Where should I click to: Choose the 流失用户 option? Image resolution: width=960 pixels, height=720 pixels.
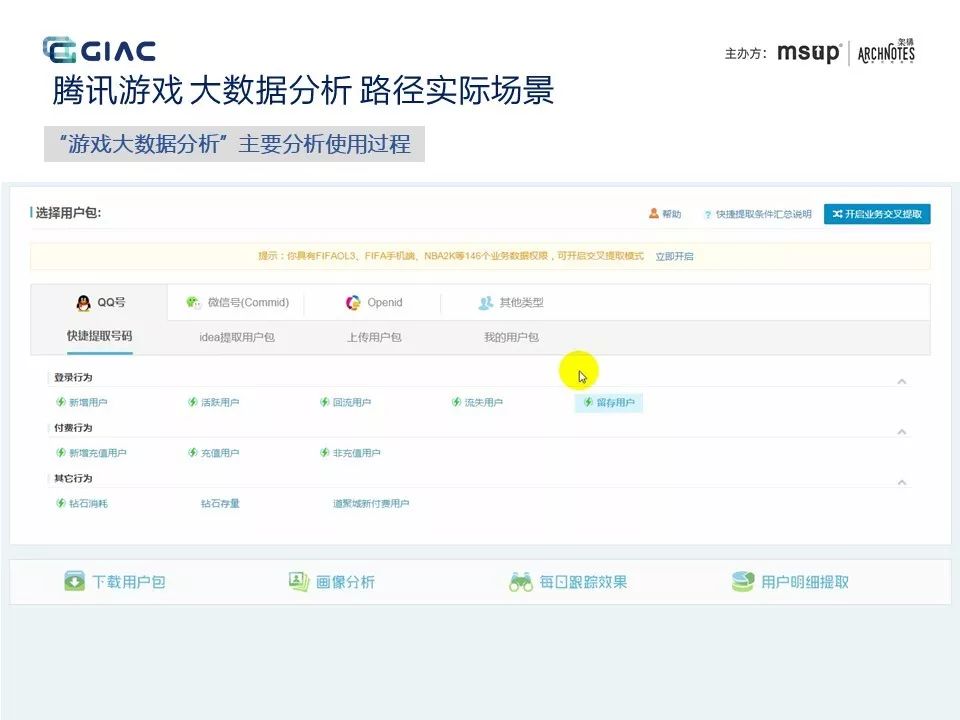(477, 402)
